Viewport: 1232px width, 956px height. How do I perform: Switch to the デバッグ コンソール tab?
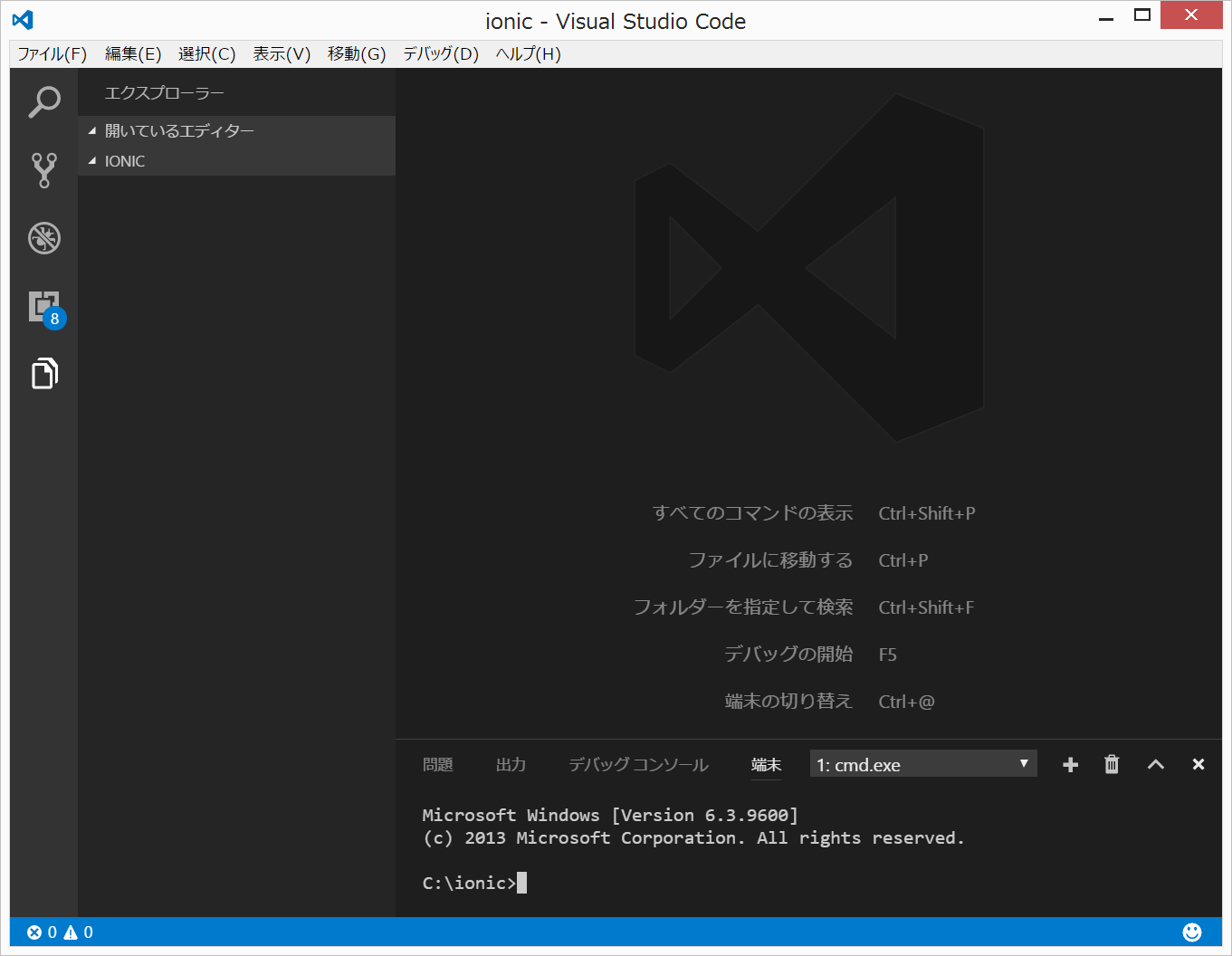638,765
